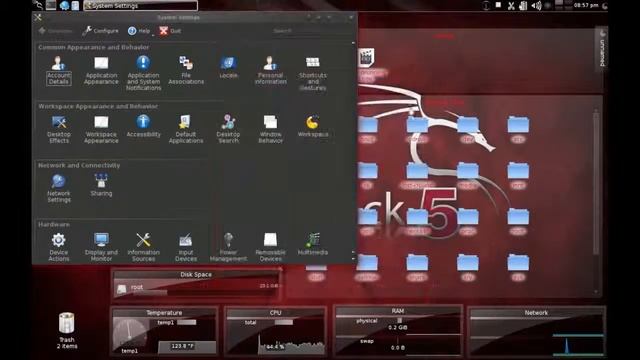The width and height of the screenshot is (640, 360).
Task: Open Input Devices settings
Action: [x=186, y=247]
